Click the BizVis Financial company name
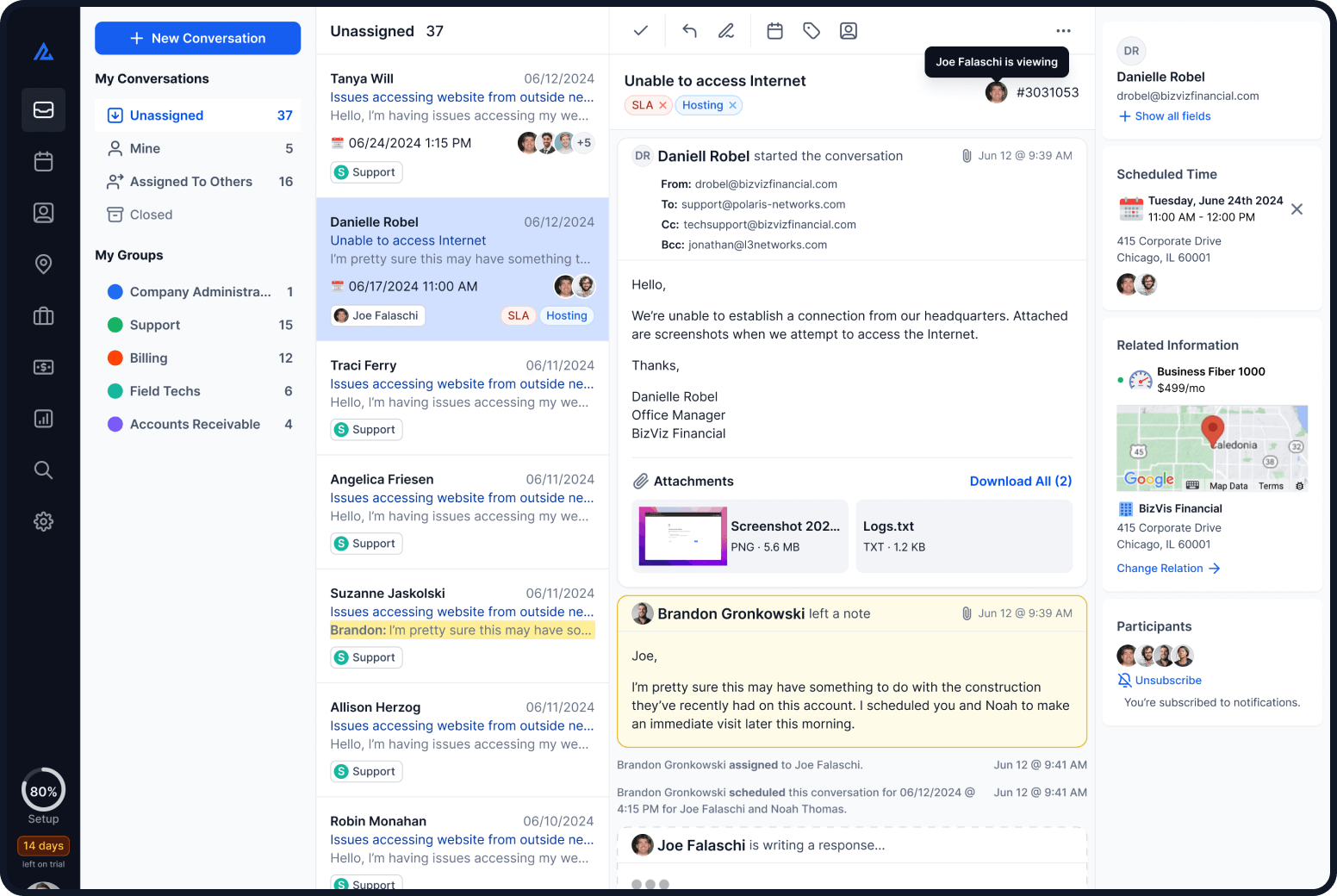Screen dimensions: 1337x896 point(1180,508)
